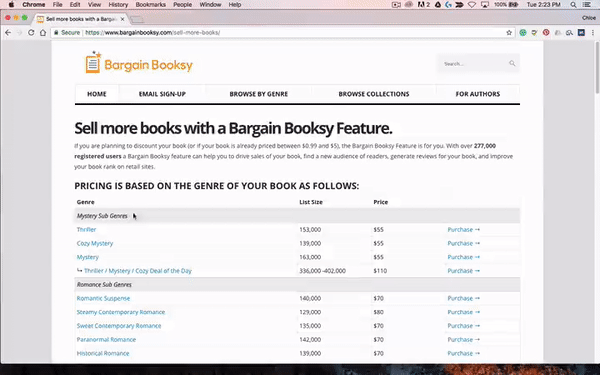Image resolution: width=600 pixels, height=375 pixels.
Task: Open the EMAIL SIGN-UP page
Action: tap(162, 94)
